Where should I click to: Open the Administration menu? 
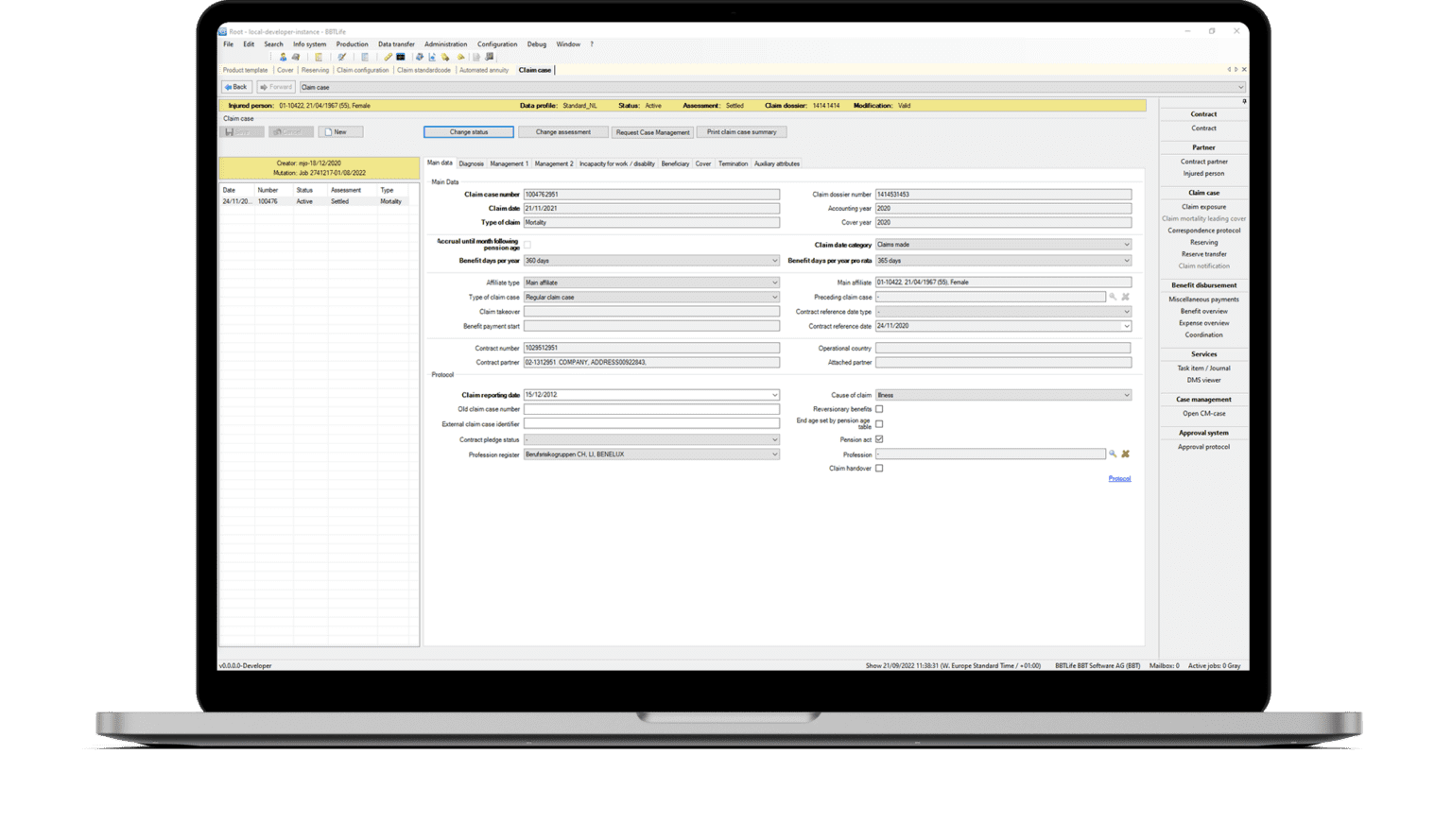tap(445, 43)
